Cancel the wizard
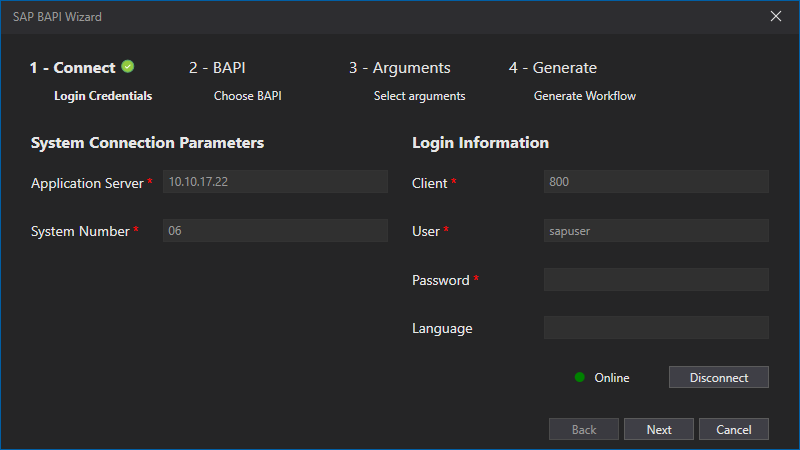 [x=734, y=430]
